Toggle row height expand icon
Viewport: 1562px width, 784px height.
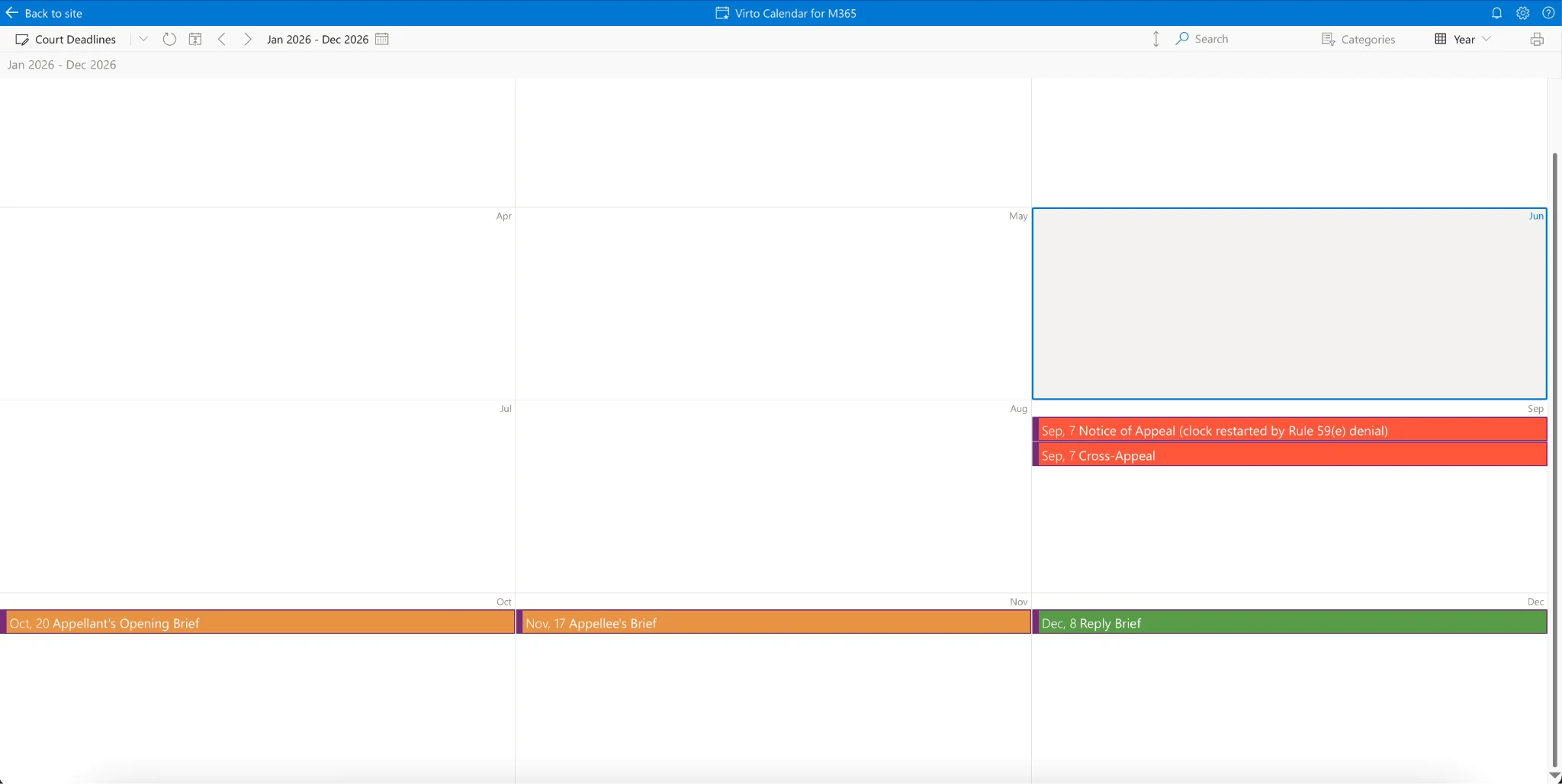pyautogui.click(x=1155, y=39)
